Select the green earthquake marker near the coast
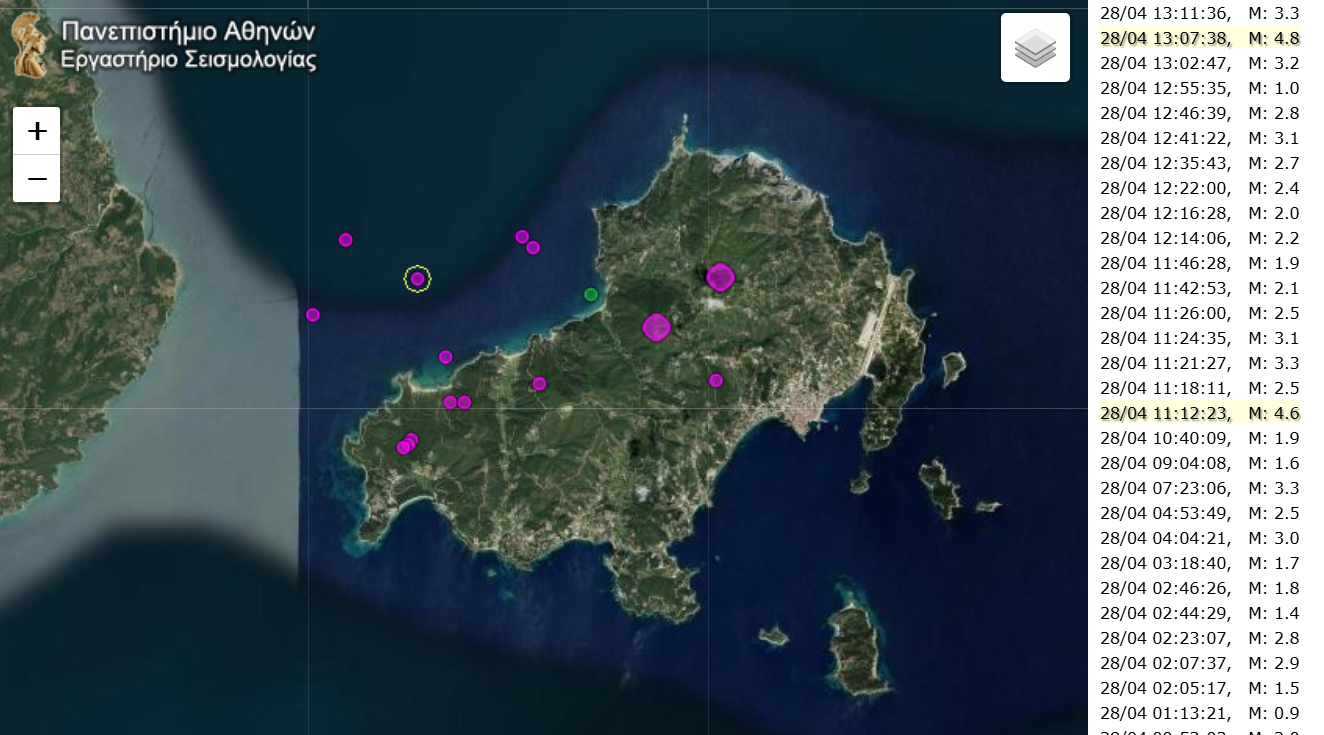Screen dimensions: 1324x735 [x=591, y=294]
